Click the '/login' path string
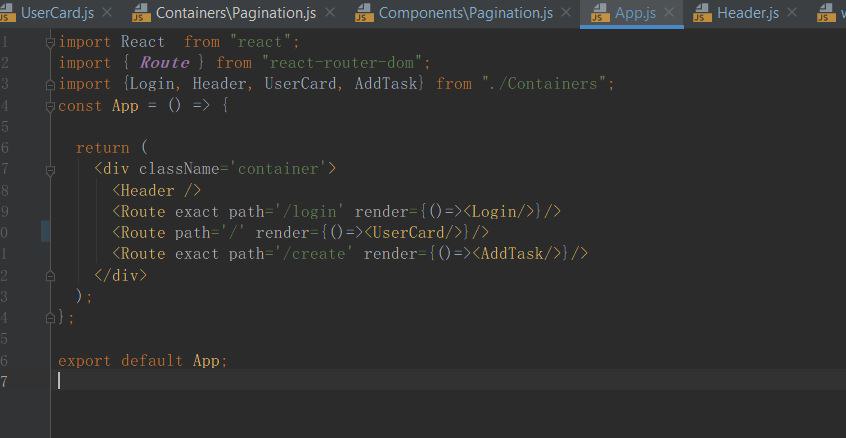This screenshot has width=846, height=438. click(309, 211)
